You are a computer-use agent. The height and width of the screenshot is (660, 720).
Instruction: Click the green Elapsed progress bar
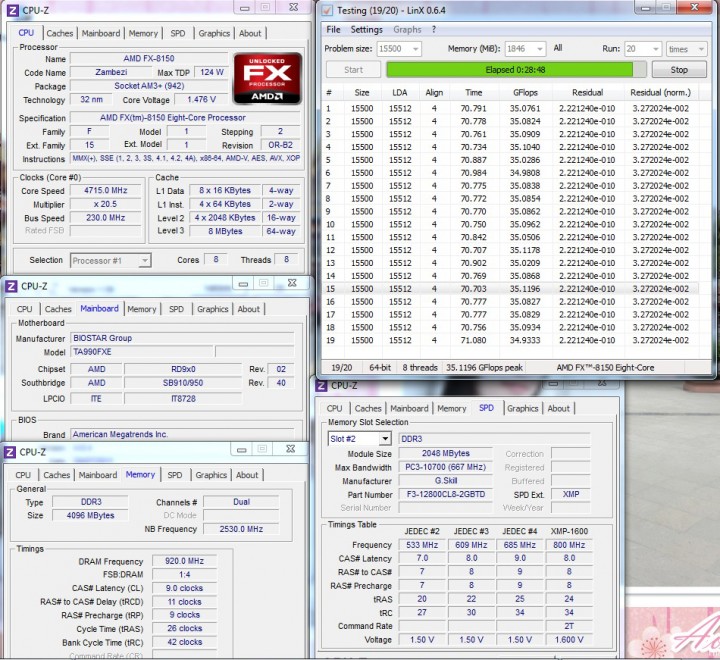(x=516, y=70)
